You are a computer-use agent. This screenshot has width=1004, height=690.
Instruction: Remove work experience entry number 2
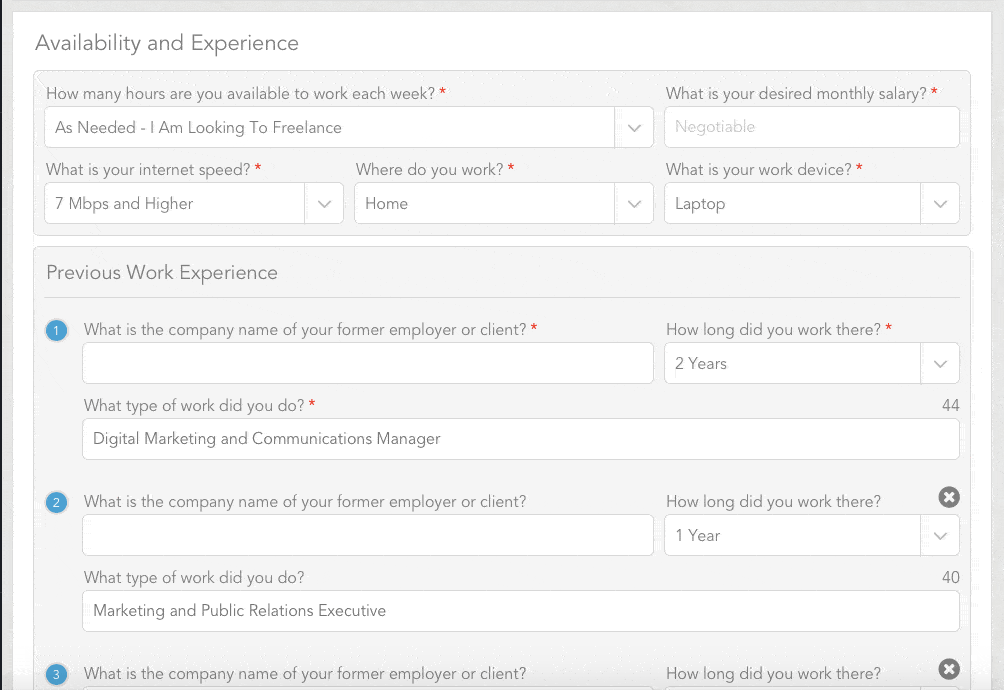click(949, 497)
